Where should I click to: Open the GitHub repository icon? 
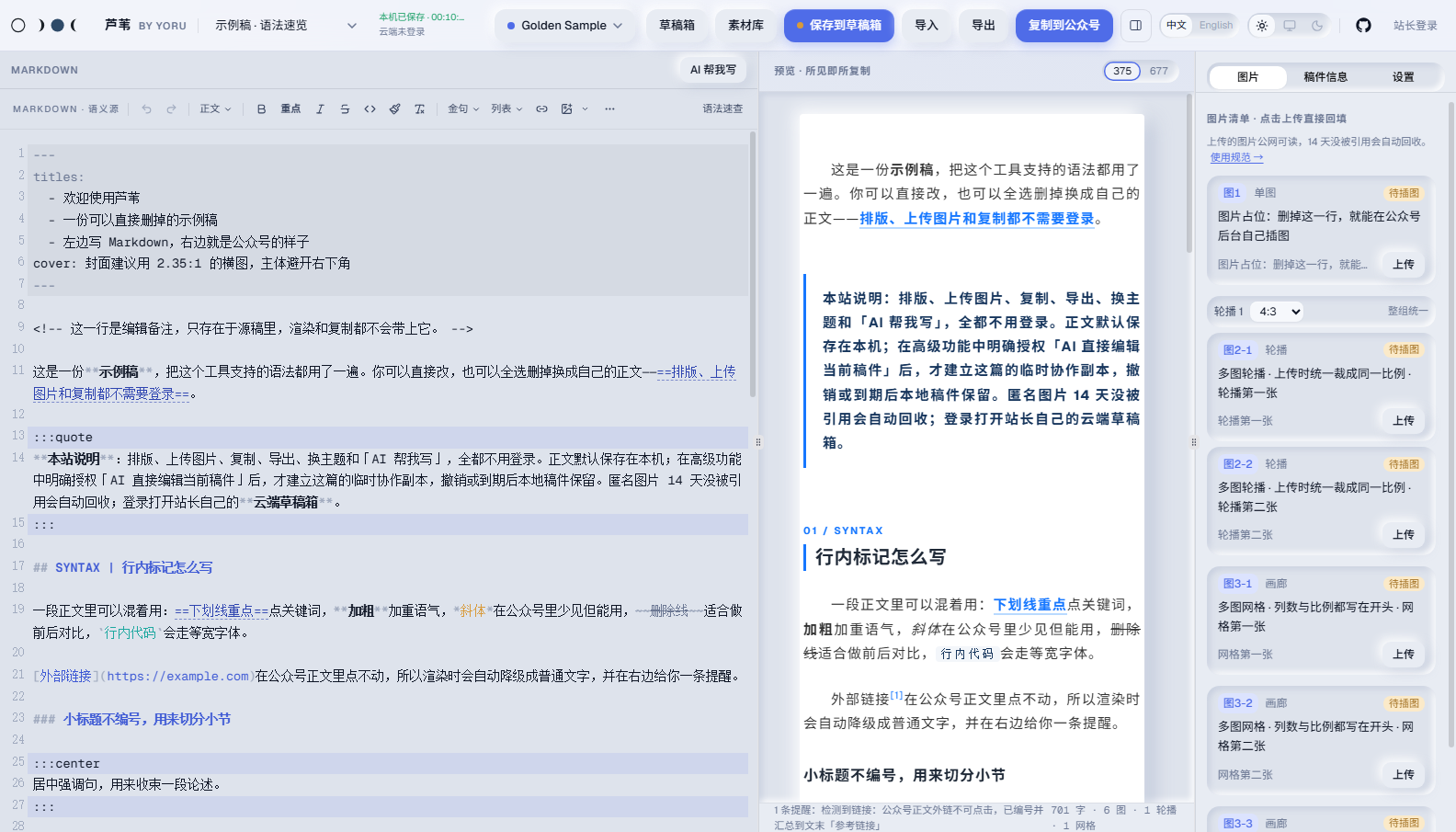(x=1363, y=26)
